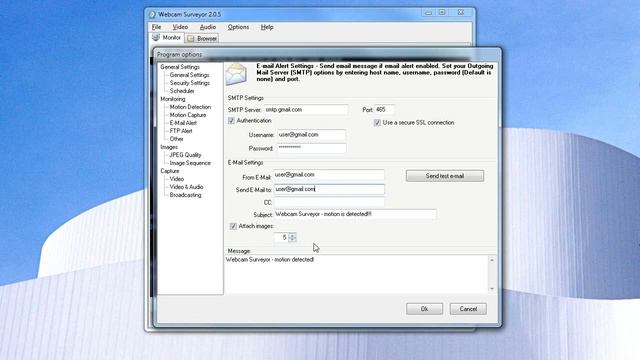Minimize the Webcam Surveyor window
This screenshot has height=360, width=640.
(x=428, y=13)
